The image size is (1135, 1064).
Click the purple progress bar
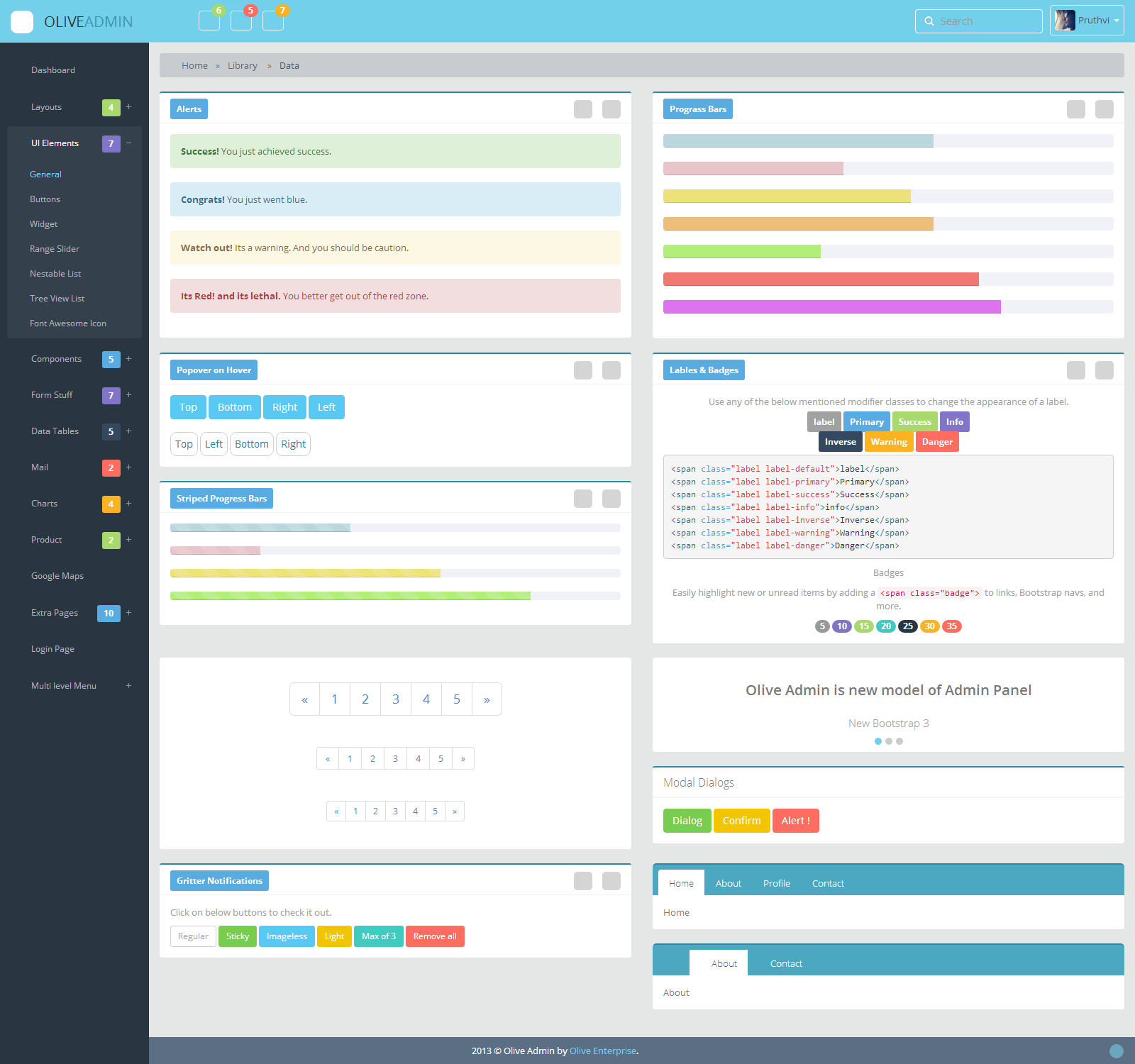click(x=832, y=307)
